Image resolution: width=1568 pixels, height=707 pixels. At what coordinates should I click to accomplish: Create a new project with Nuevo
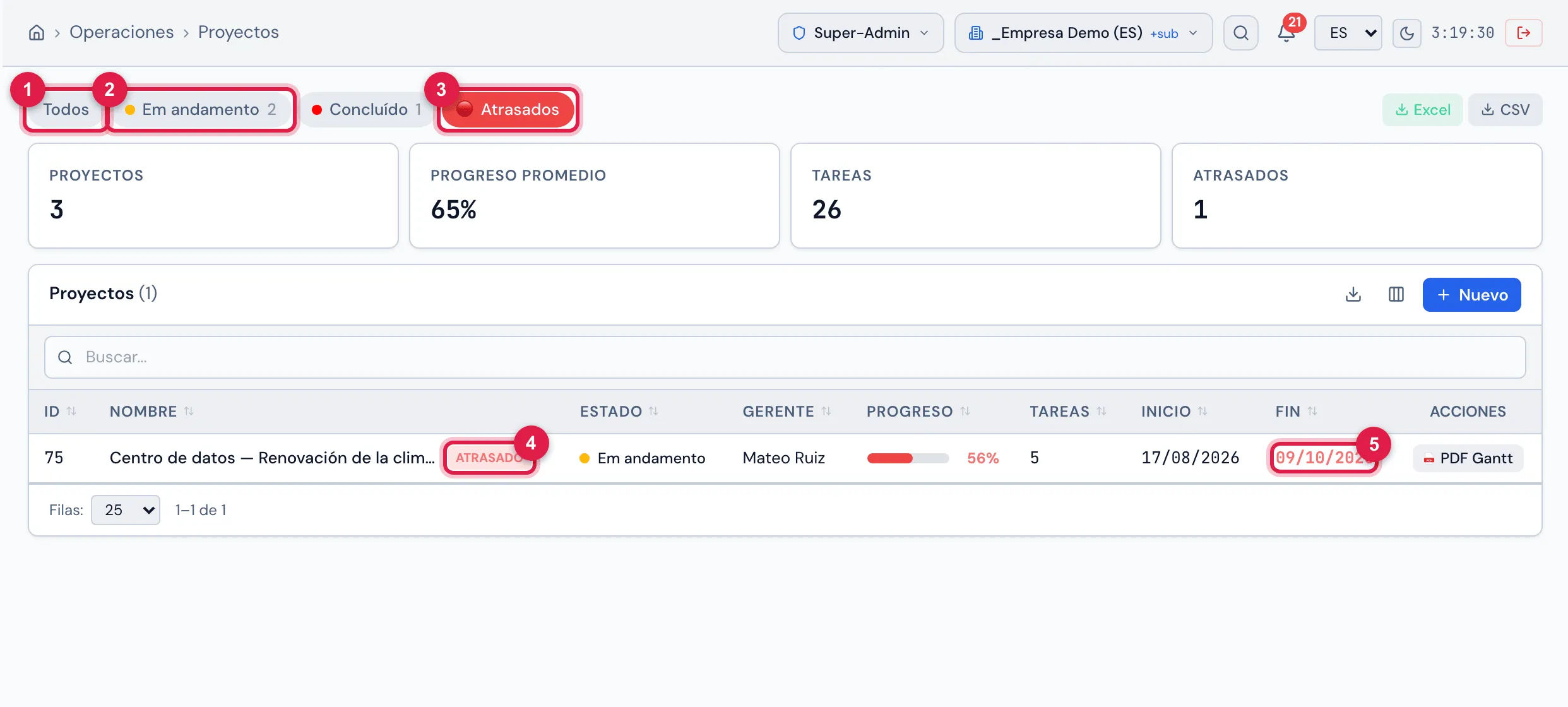[1472, 295]
